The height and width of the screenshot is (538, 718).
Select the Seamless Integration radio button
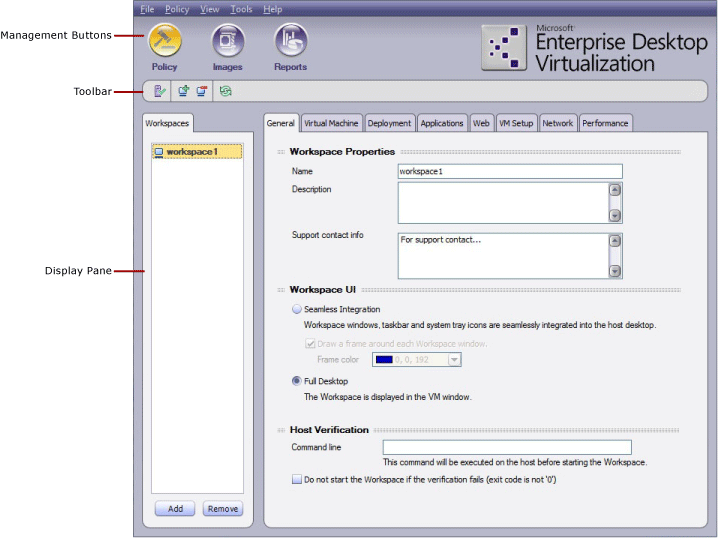(x=296, y=310)
